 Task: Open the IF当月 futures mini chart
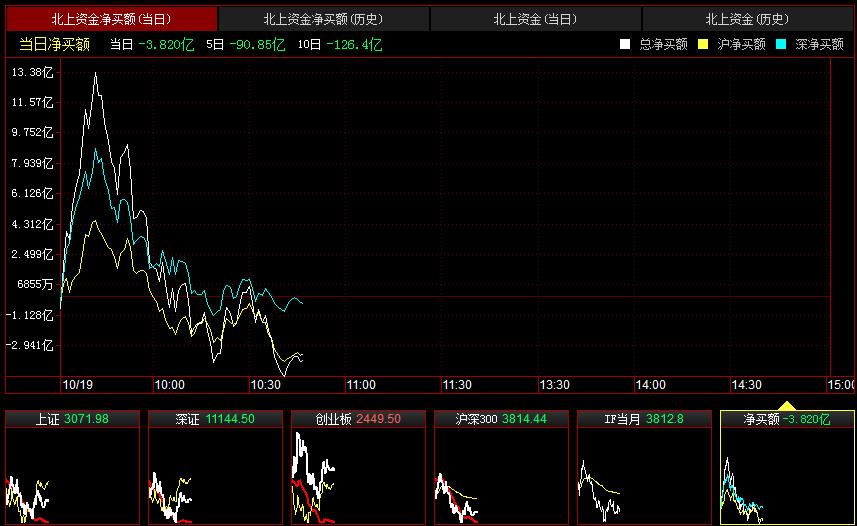644,467
